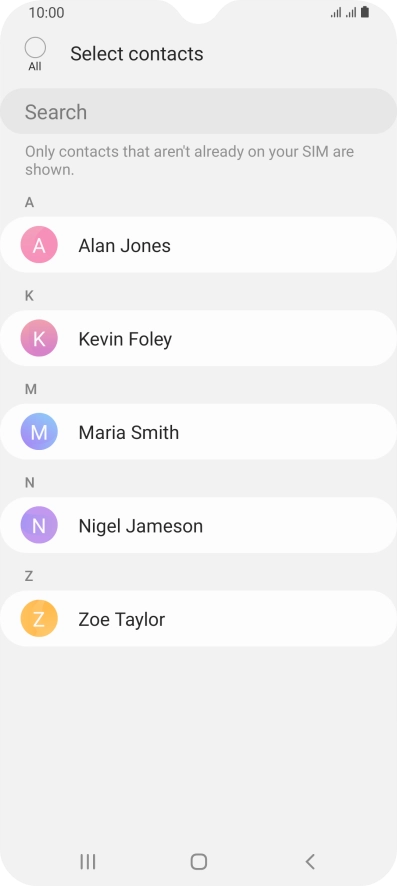
Task: Tap Maria Smith's blue M avatar
Action: click(39, 432)
